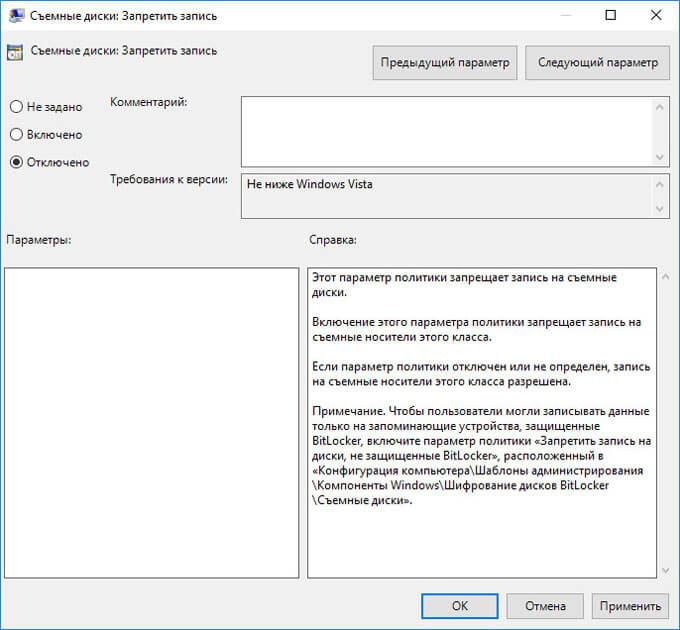Click the help panel scroll down arrow
Image resolution: width=680 pixels, height=630 pixels.
666,571
